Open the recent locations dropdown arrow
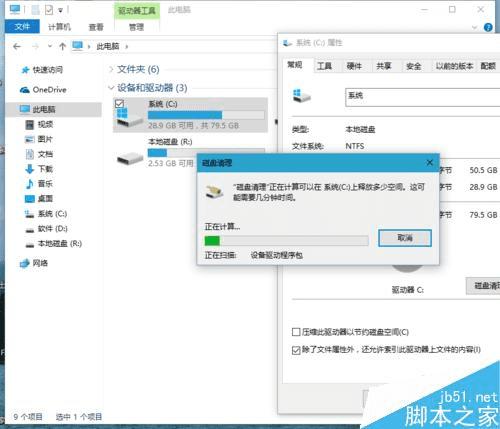Image resolution: width=500 pixels, height=429 pixels. (50, 46)
